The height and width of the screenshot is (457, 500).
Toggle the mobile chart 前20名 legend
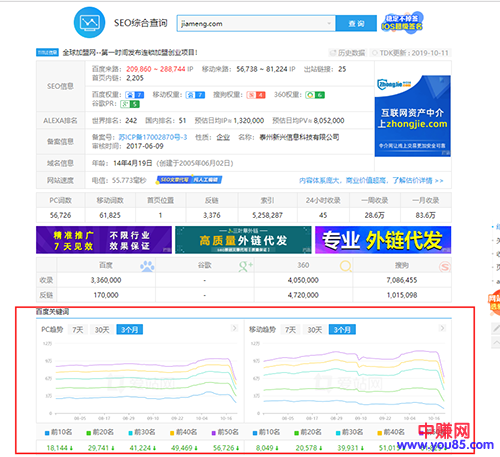(x=308, y=432)
